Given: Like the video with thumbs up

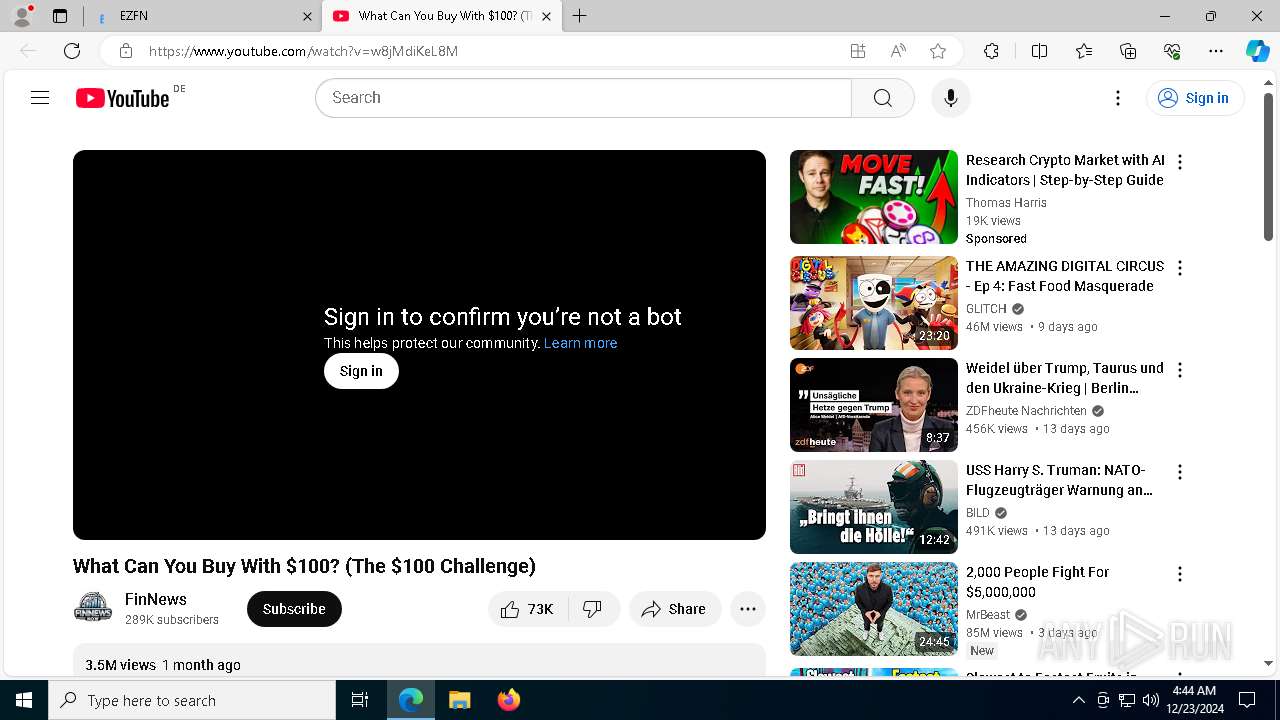Looking at the screenshot, I should coord(528,609).
